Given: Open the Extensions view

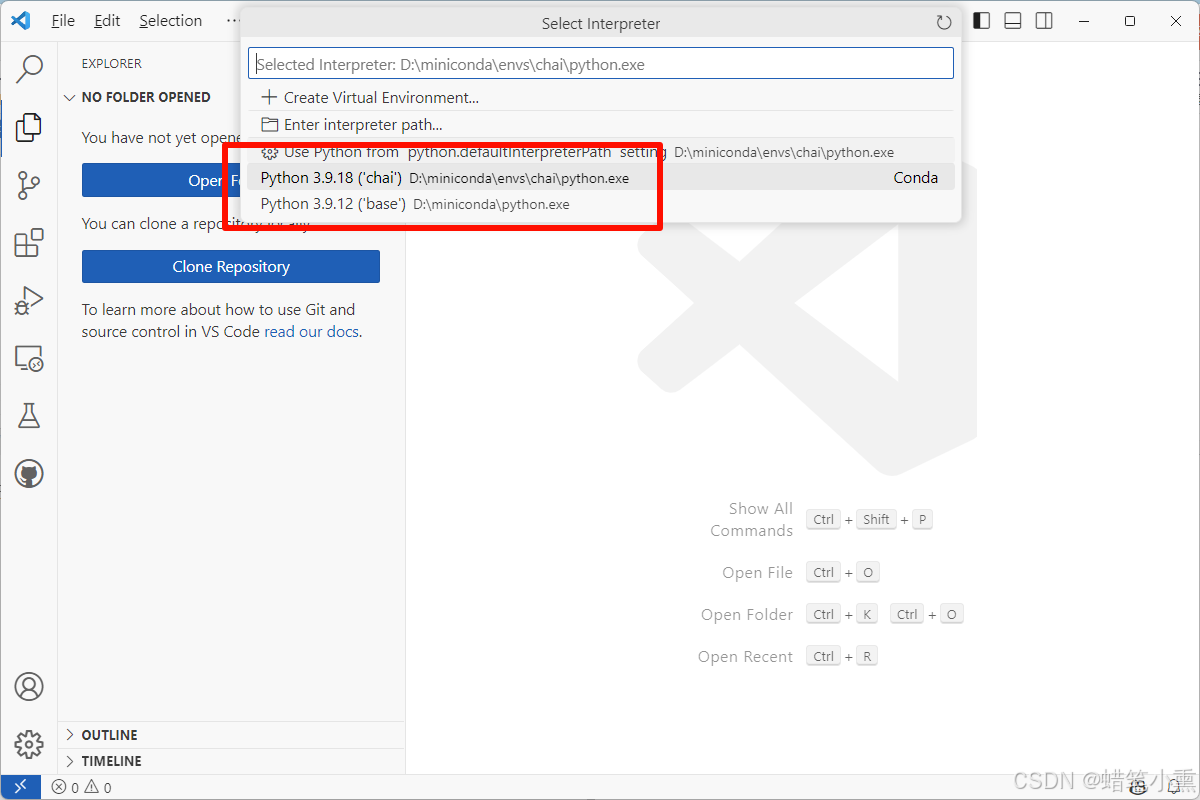Looking at the screenshot, I should 29,243.
